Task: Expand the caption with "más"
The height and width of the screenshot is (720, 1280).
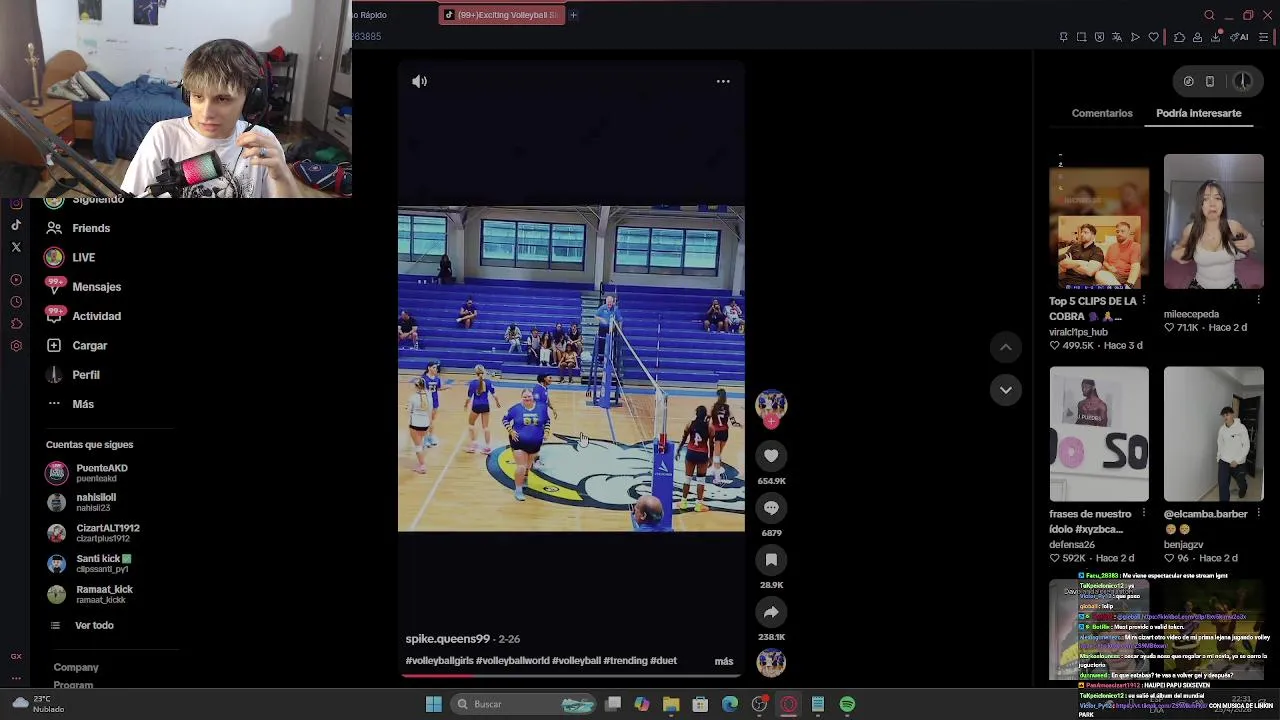Action: tap(724, 661)
